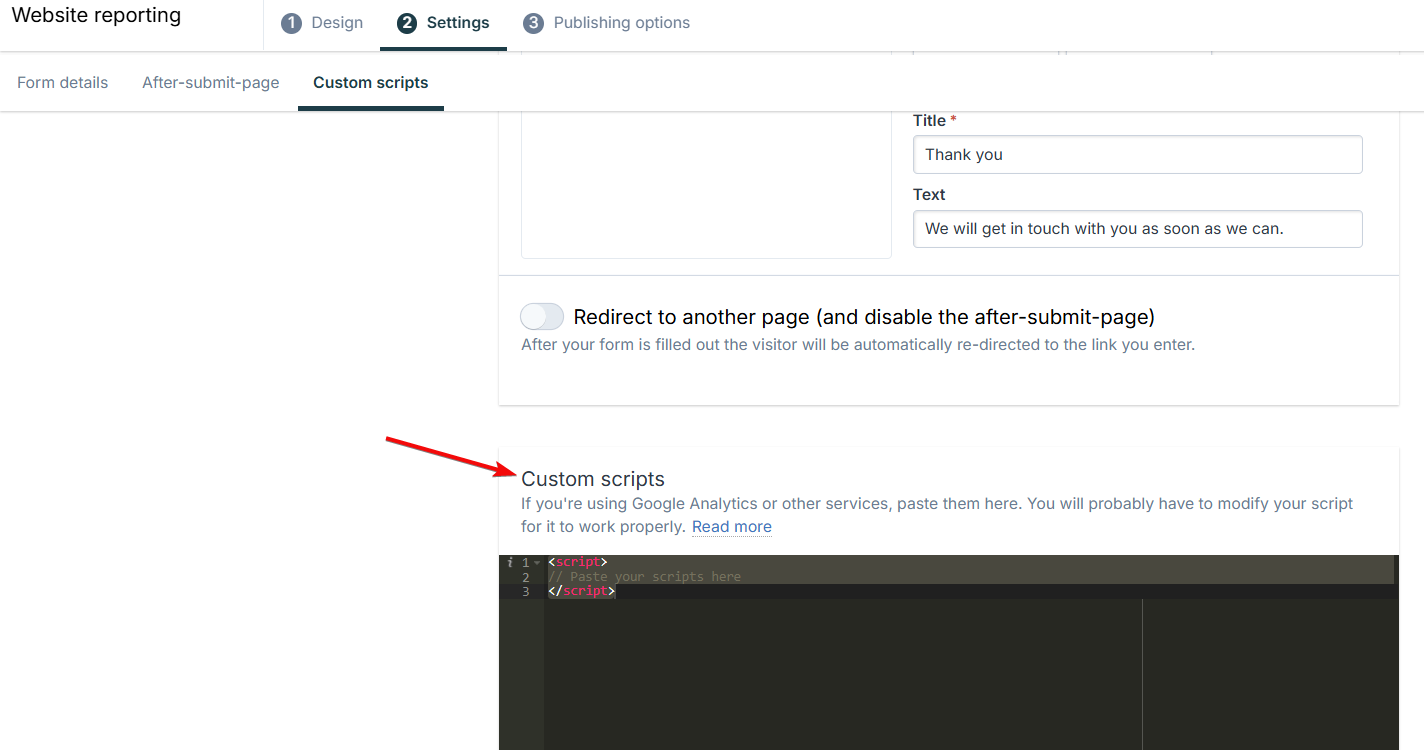Go to Publishing options step
1424x750 pixels.
606,23
